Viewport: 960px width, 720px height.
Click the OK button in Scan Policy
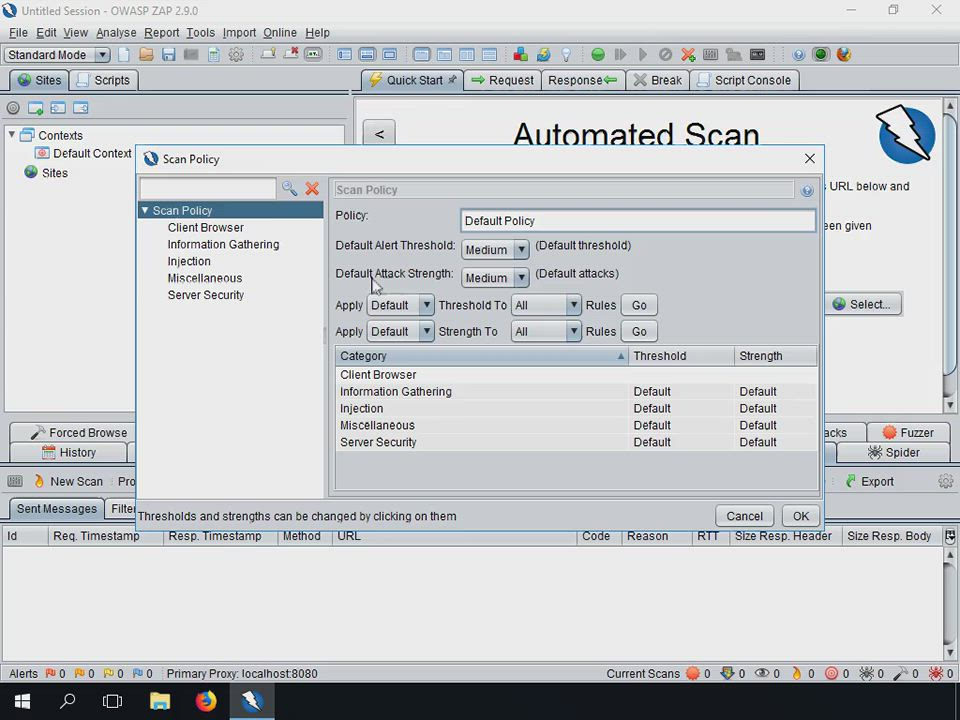pyautogui.click(x=800, y=516)
